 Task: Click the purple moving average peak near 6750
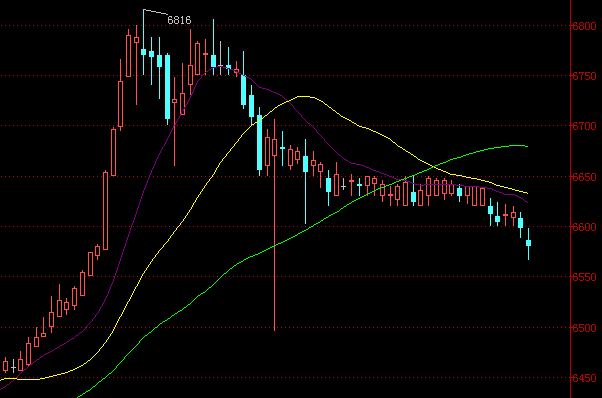[221, 66]
